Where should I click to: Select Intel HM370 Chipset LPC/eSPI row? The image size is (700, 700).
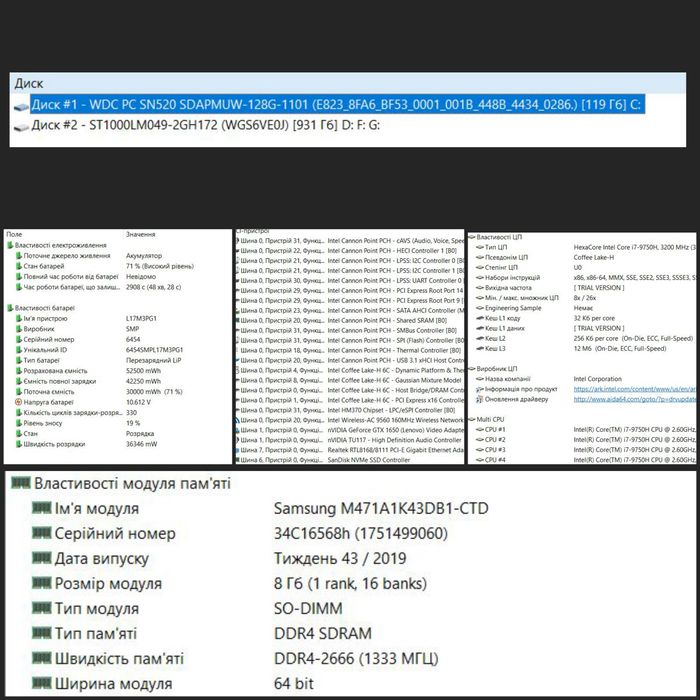pyautogui.click(x=346, y=410)
